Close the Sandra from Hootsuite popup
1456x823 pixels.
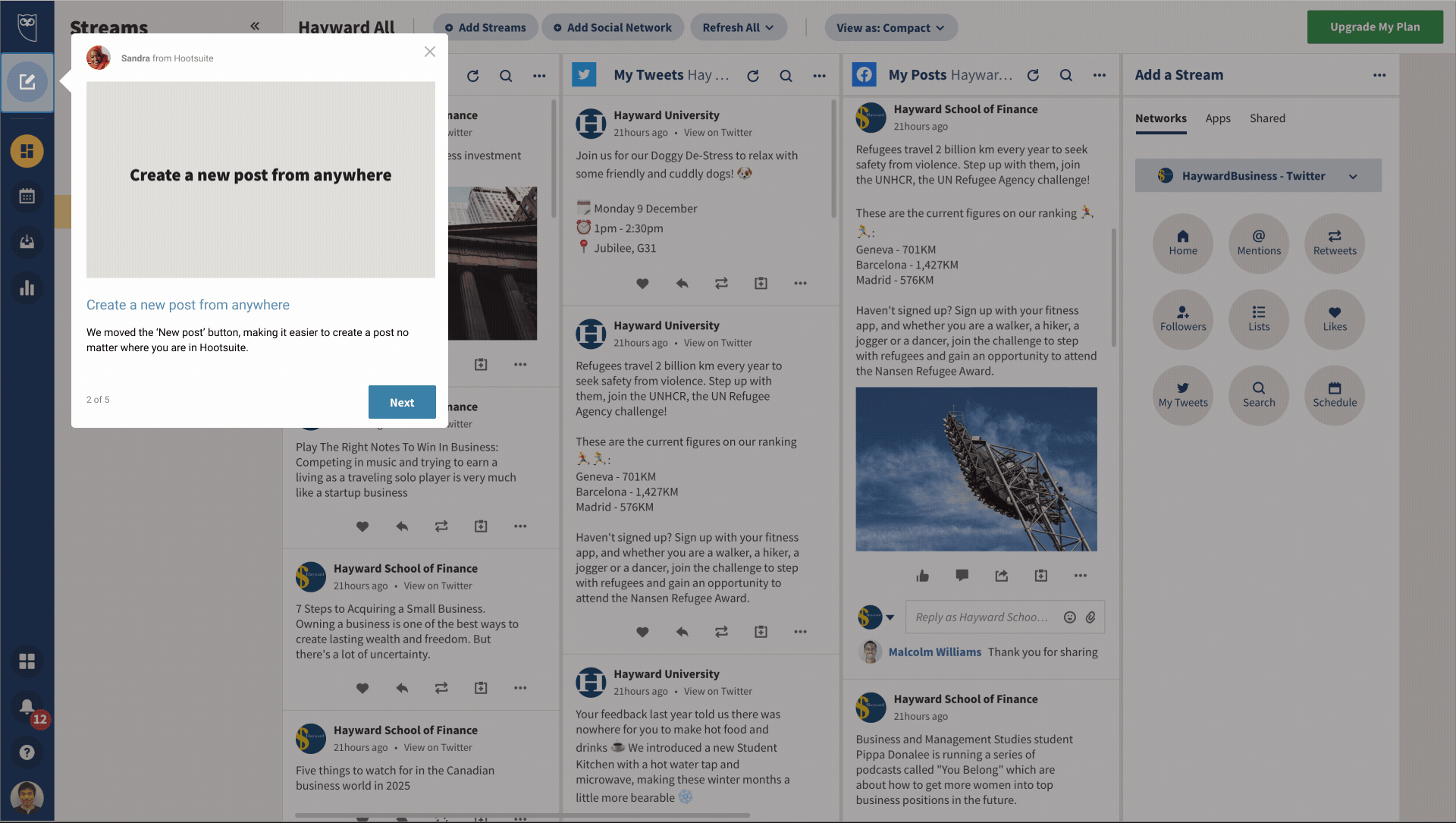(430, 52)
